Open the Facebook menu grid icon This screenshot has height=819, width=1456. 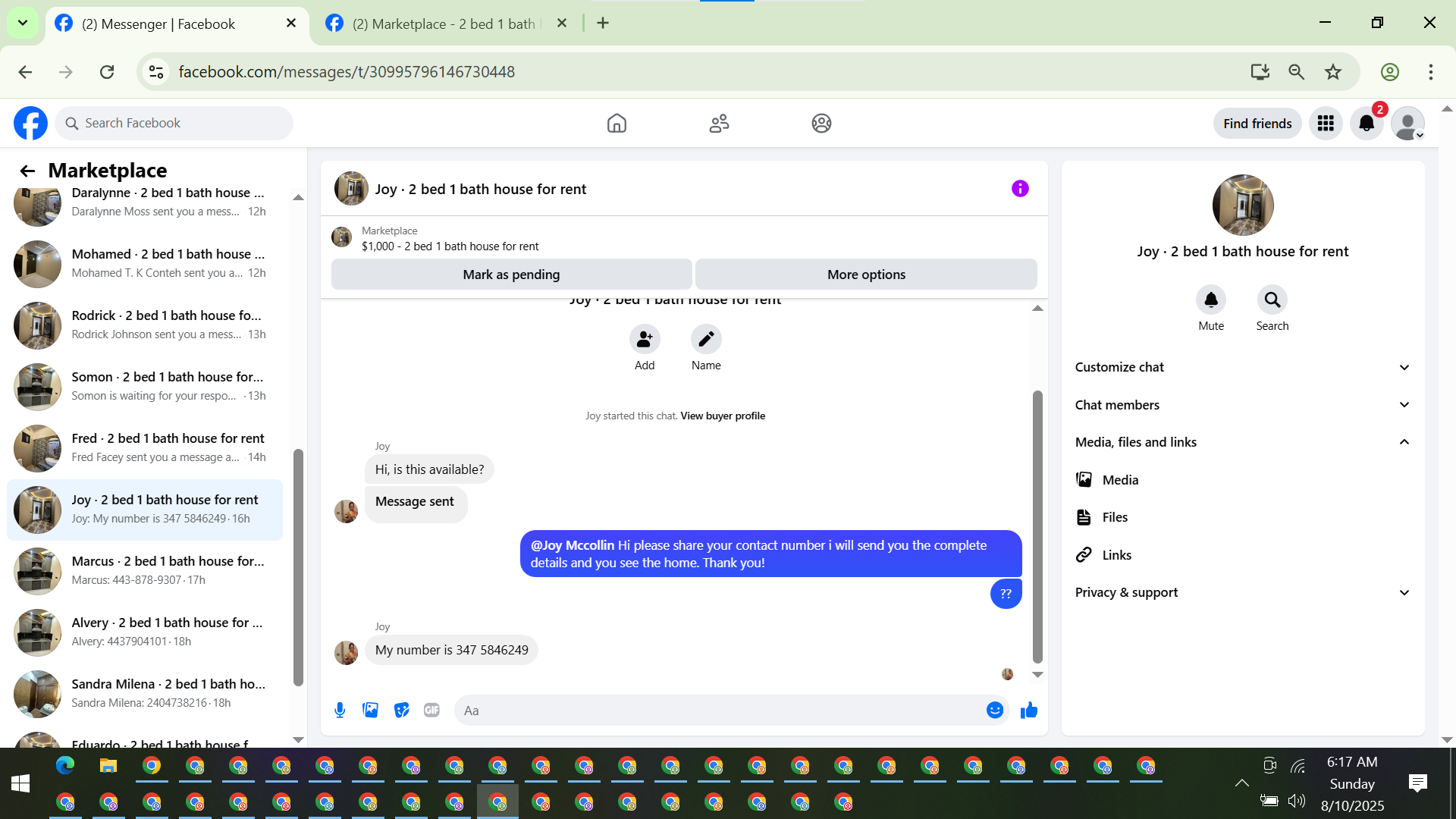pyautogui.click(x=1326, y=124)
